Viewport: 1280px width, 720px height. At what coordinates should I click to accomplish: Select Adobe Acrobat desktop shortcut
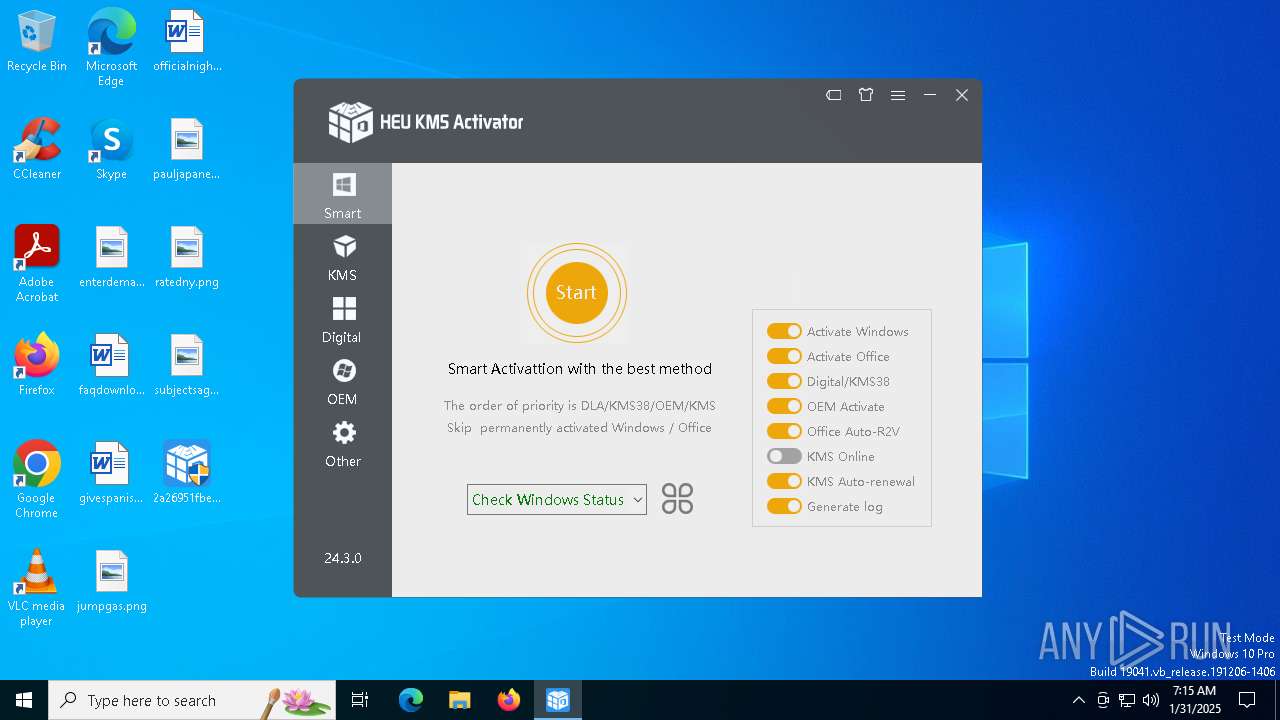(x=37, y=264)
